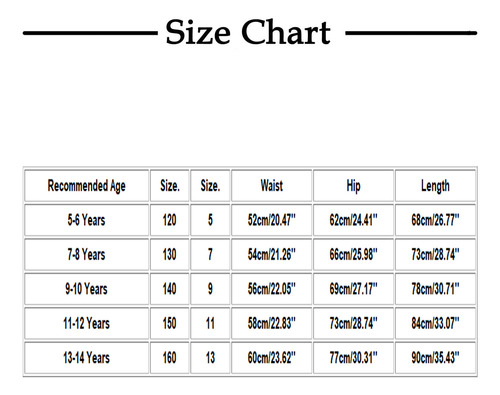Select the 7-8 Years row label
This screenshot has width=500, height=395.
[x=87, y=254]
